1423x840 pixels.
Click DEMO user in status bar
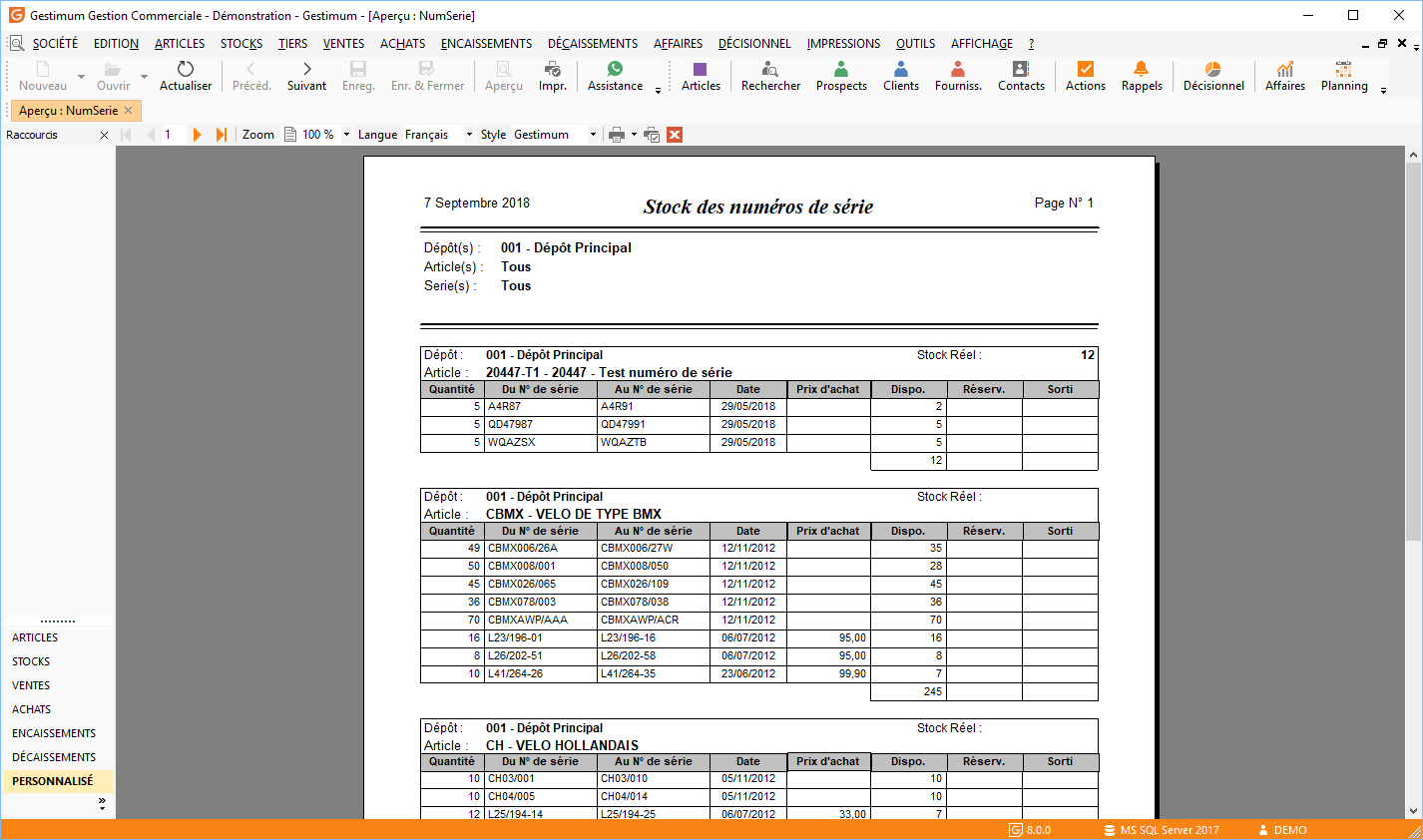1282,830
